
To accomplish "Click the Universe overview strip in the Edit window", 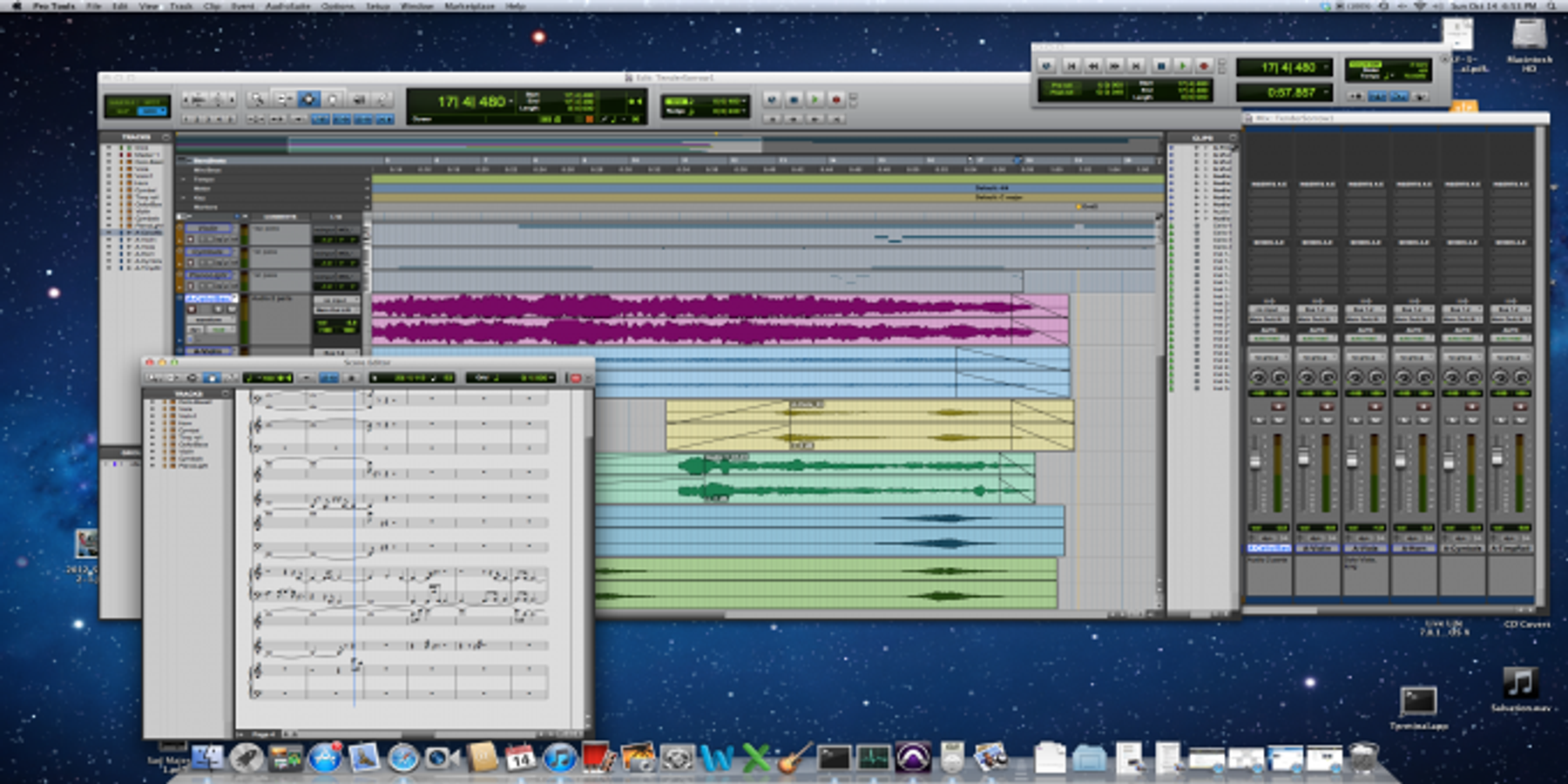I will point(669,145).
